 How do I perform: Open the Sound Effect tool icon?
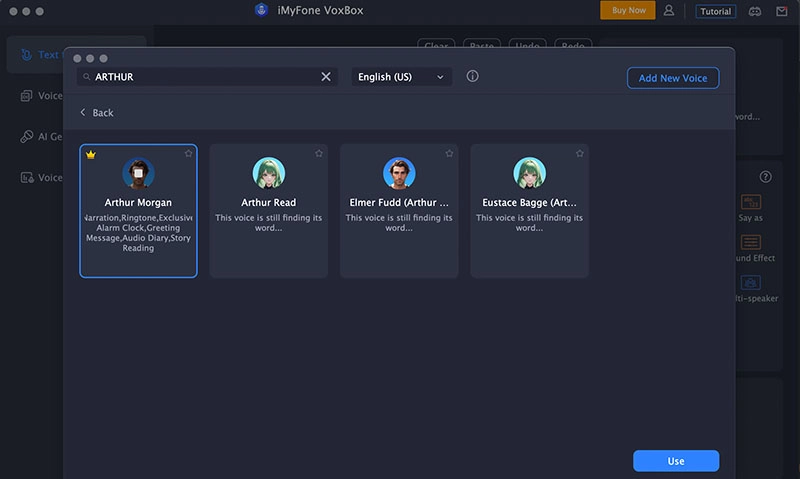pyautogui.click(x=751, y=243)
